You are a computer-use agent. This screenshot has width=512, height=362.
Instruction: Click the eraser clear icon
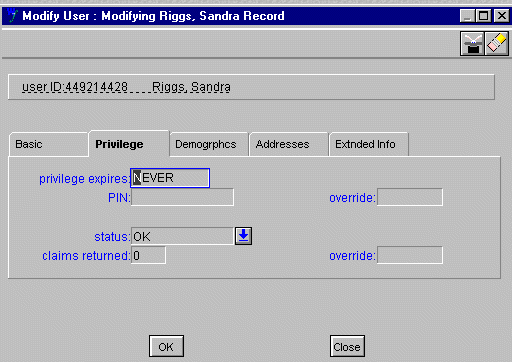496,44
